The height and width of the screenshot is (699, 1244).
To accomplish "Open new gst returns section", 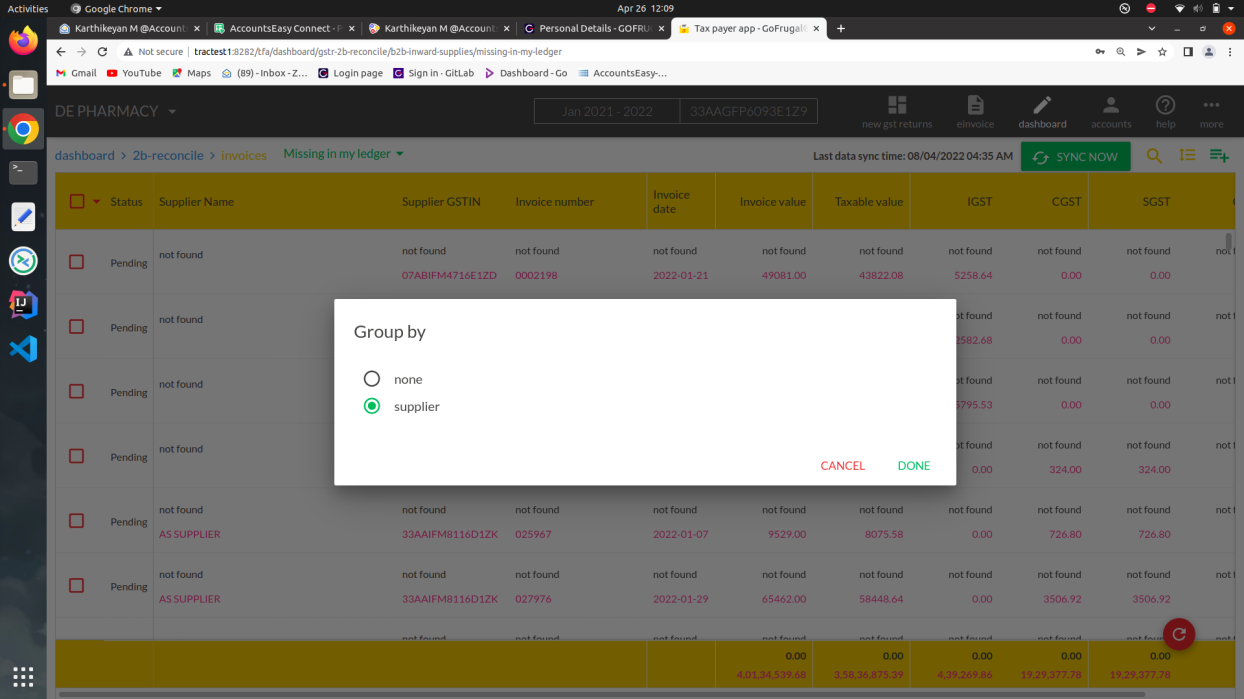I will click(897, 112).
